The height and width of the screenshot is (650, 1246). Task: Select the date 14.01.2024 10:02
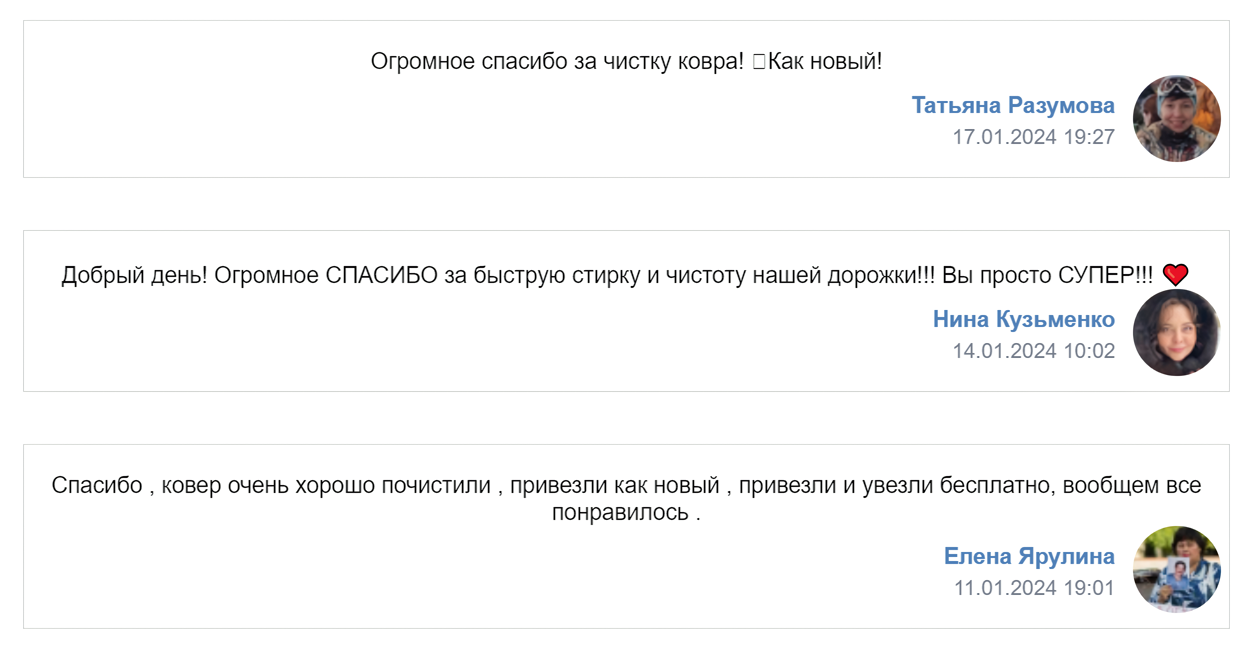1033,351
